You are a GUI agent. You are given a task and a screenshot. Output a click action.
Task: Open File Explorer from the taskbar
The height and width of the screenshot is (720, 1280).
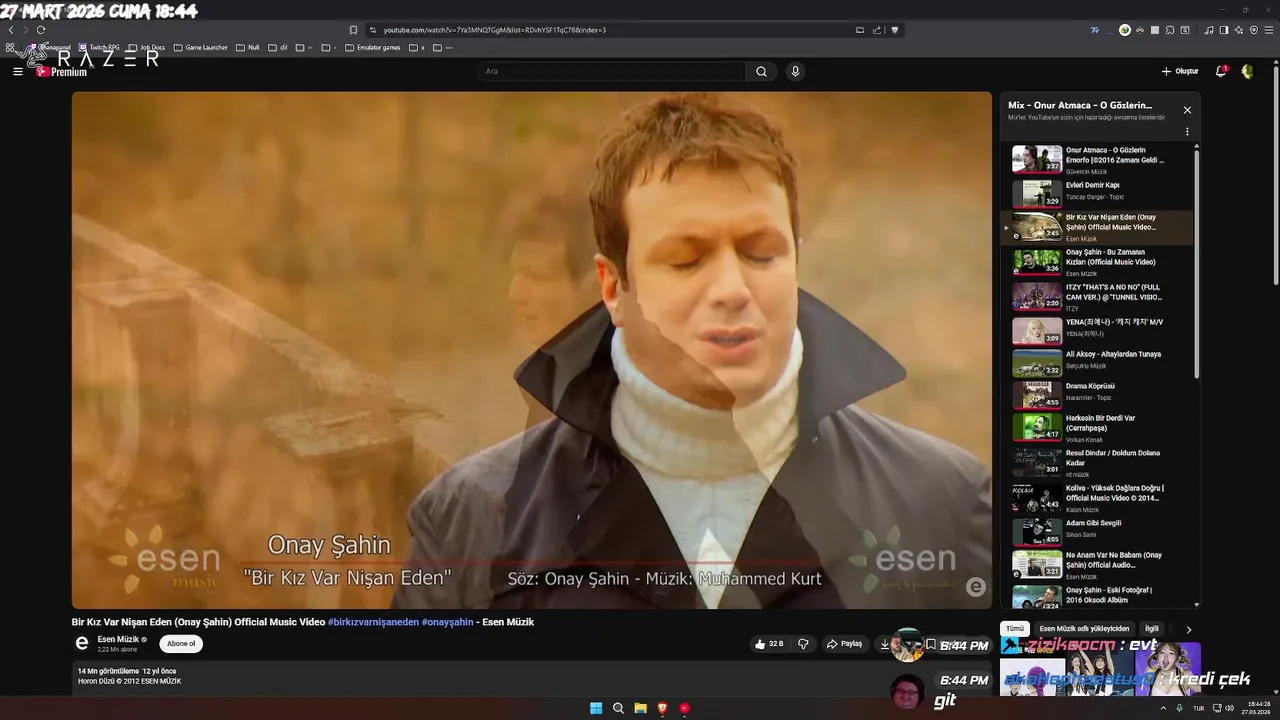pyautogui.click(x=640, y=708)
